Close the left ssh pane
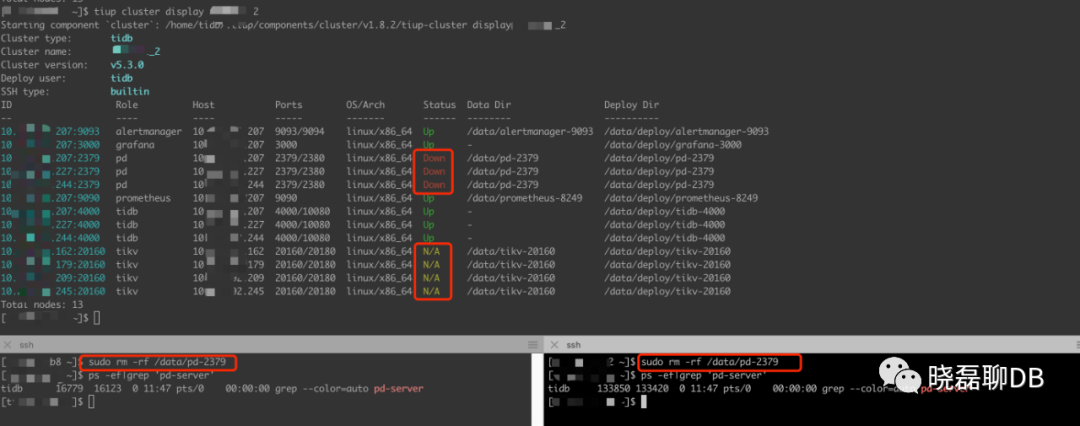1080x426 pixels. (x=6, y=345)
